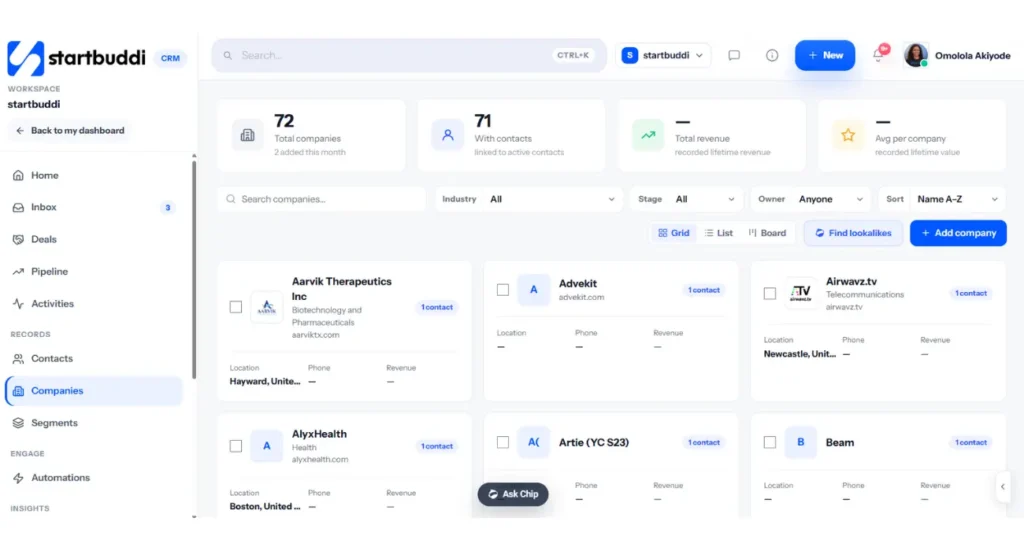The width and height of the screenshot is (1024, 551).
Task: Click the Search companies field
Action: [321, 199]
